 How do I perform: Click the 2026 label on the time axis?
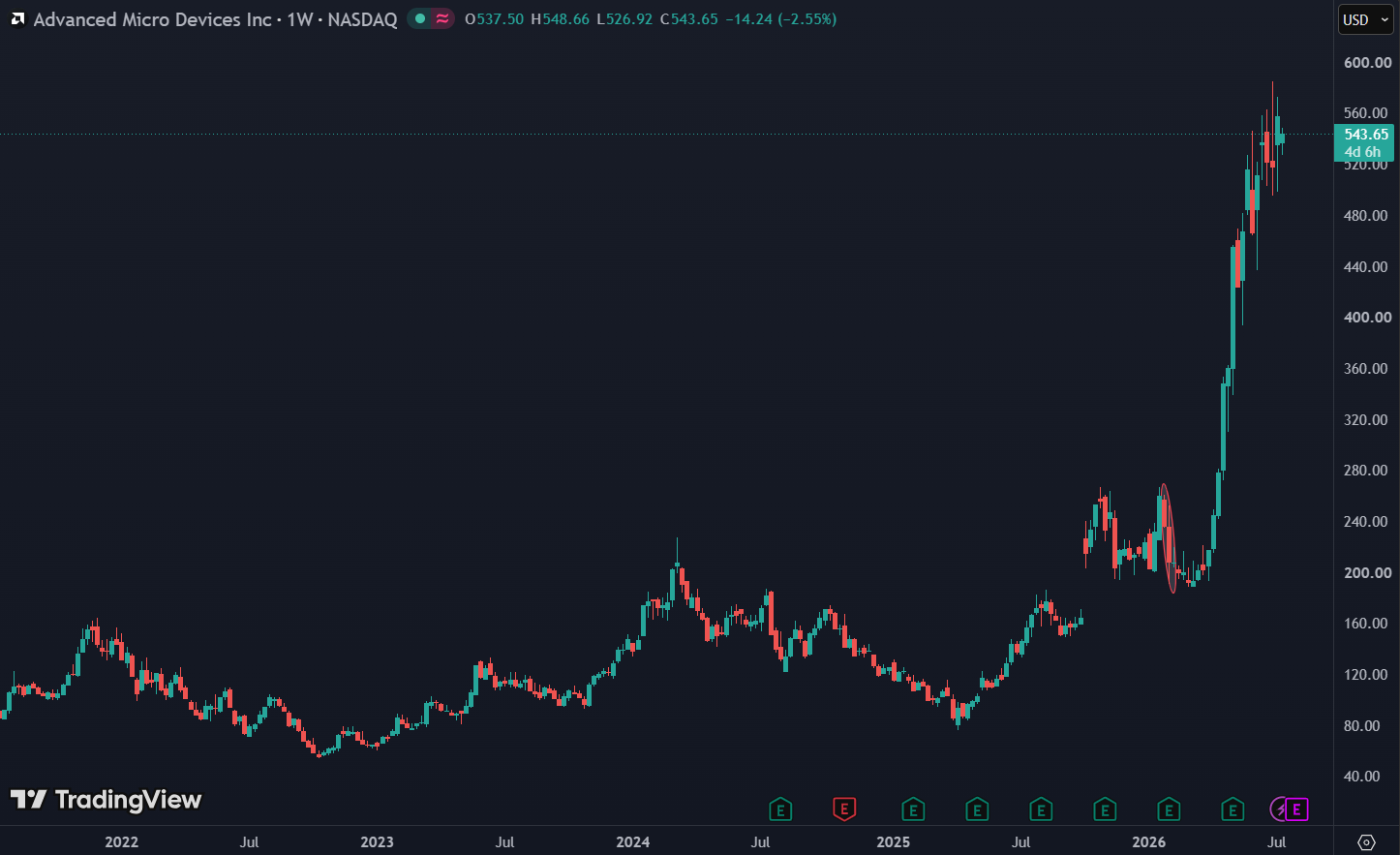pos(1149,842)
